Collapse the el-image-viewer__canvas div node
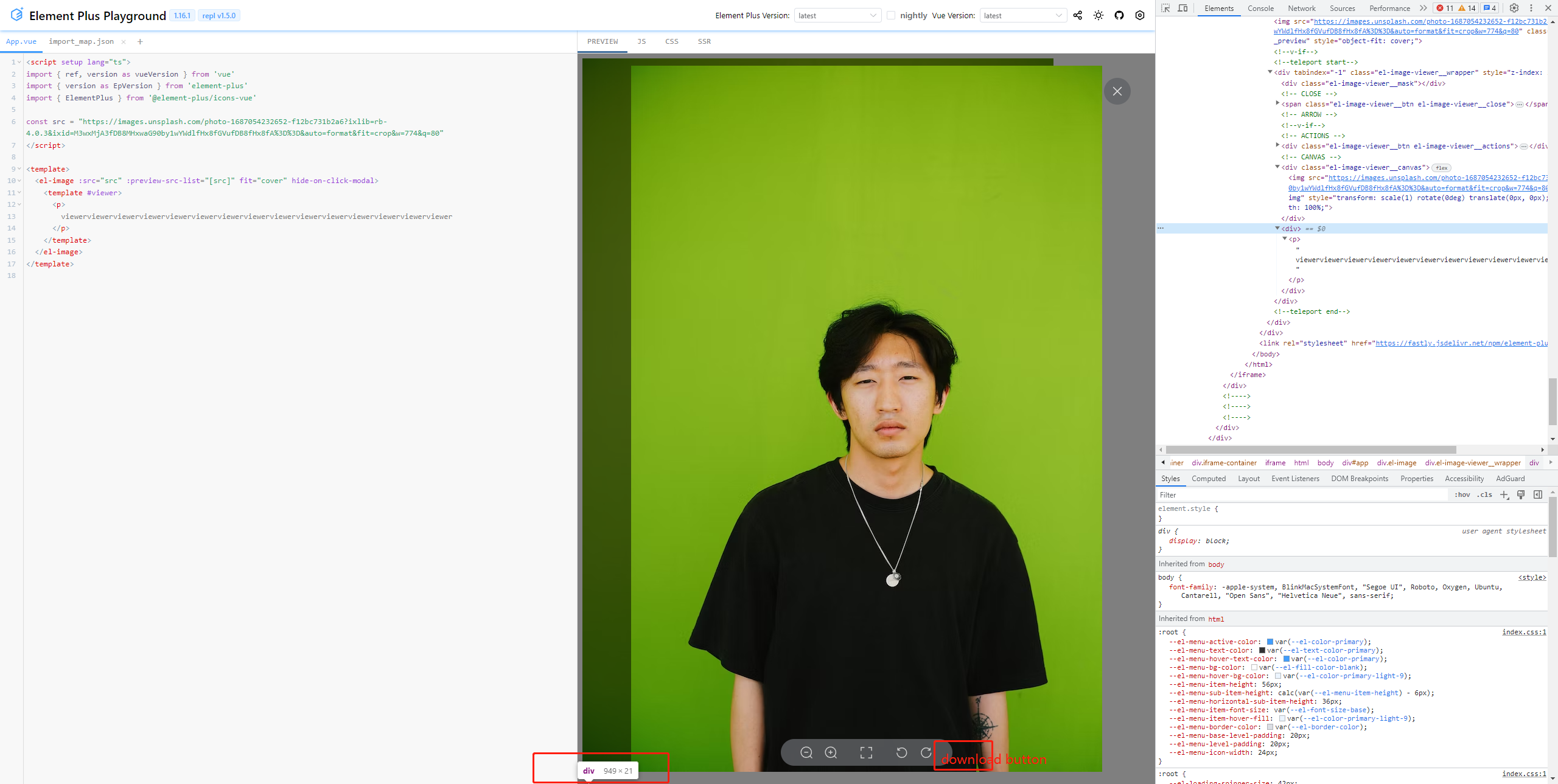The height and width of the screenshot is (784, 1558). 1277,167
